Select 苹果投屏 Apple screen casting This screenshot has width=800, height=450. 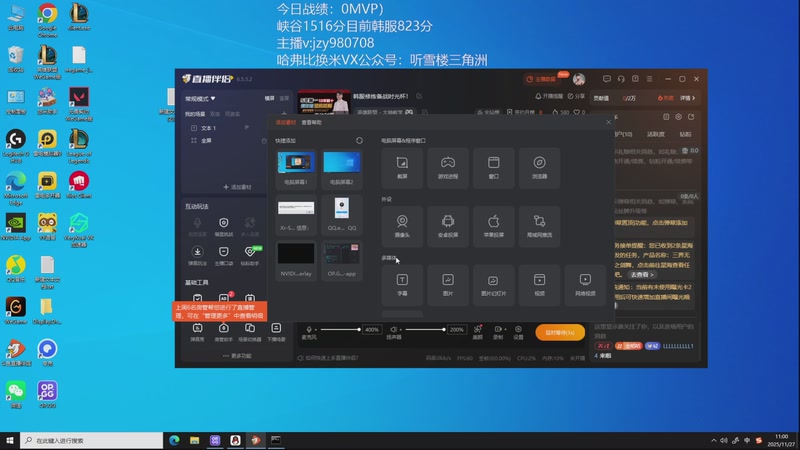(x=493, y=227)
